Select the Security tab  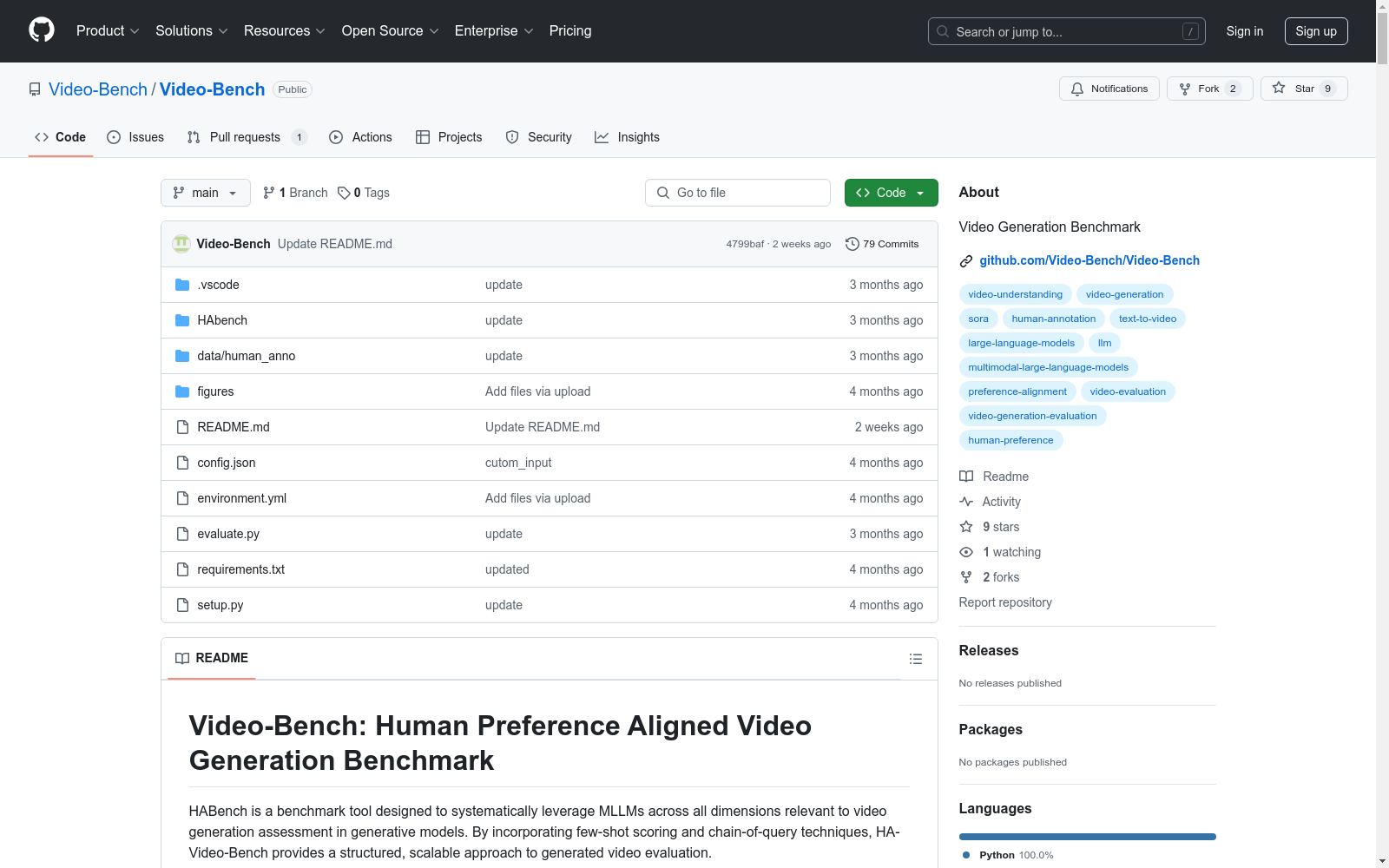point(538,137)
